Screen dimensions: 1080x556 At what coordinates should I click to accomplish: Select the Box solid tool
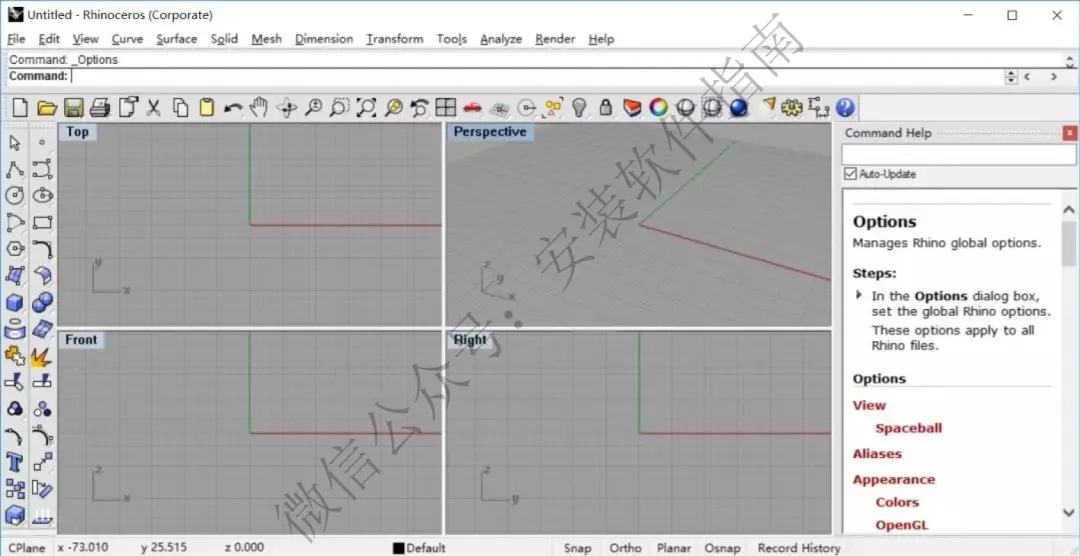pos(14,302)
